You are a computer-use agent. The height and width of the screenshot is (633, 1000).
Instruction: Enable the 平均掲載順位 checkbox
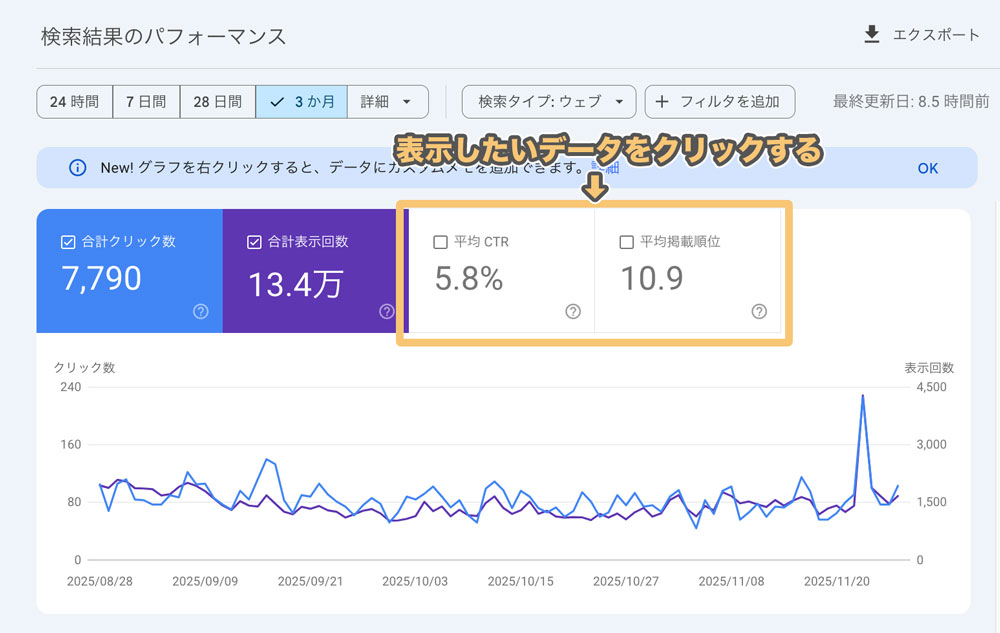pos(627,241)
